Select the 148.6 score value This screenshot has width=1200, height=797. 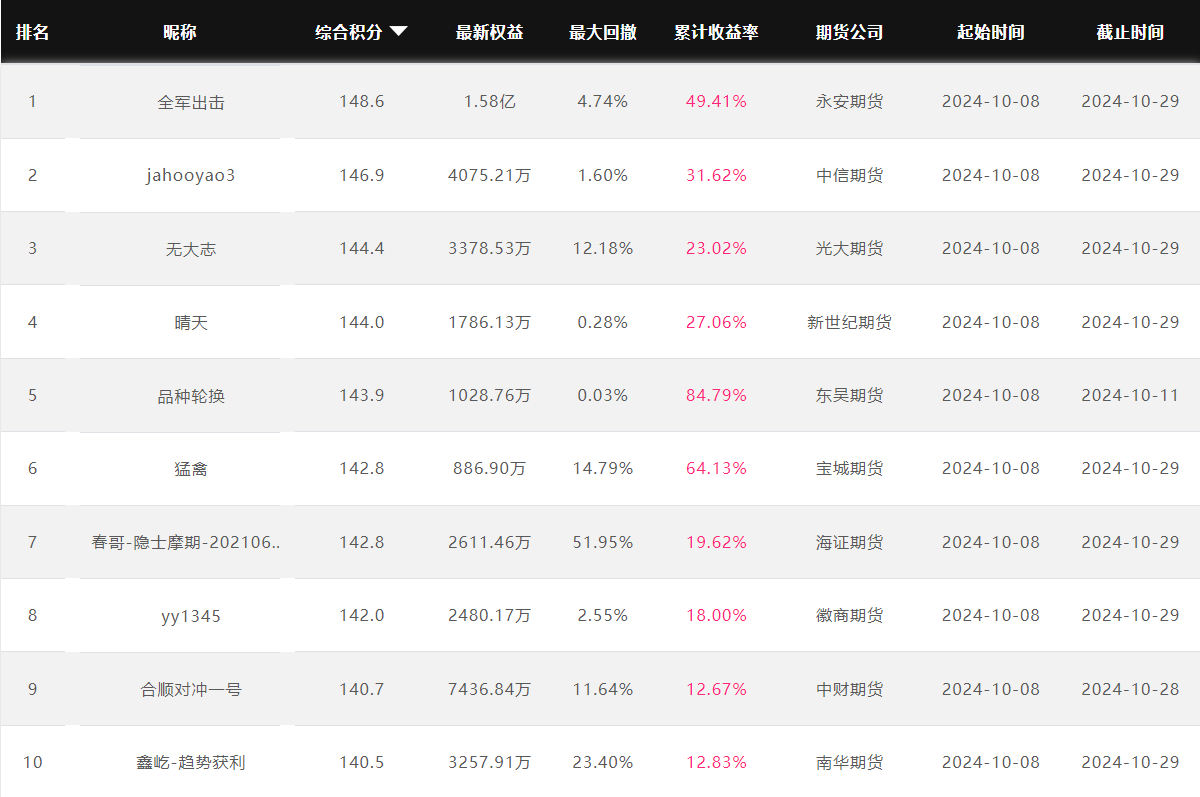[362, 102]
